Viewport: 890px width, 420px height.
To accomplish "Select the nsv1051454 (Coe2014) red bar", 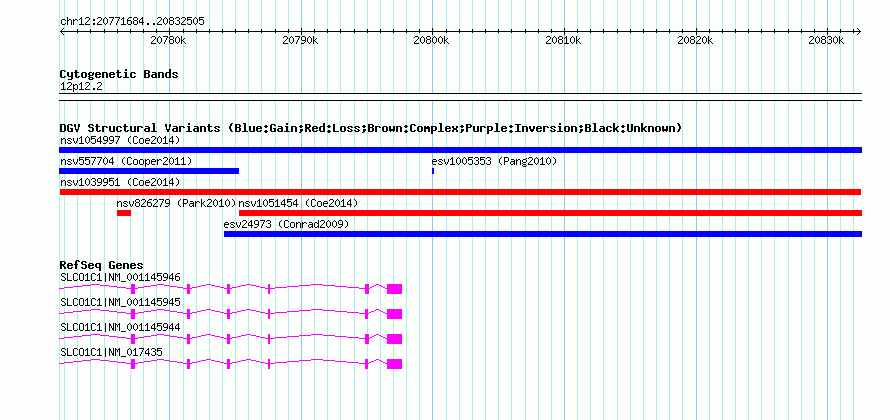I will [550, 213].
